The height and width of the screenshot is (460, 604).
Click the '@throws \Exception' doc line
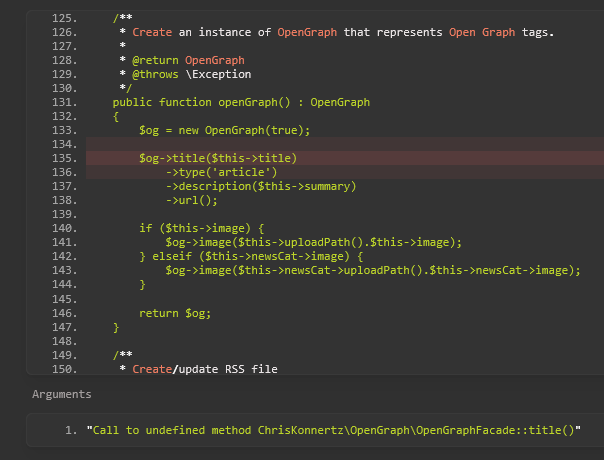tap(191, 74)
